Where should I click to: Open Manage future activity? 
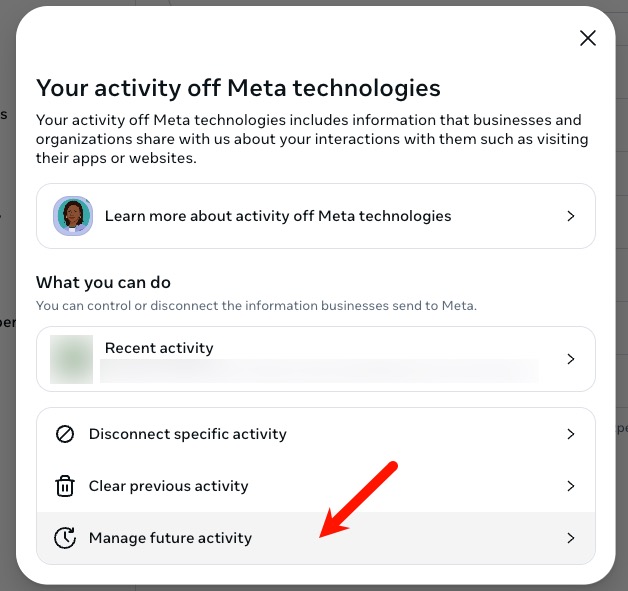[x=171, y=538]
